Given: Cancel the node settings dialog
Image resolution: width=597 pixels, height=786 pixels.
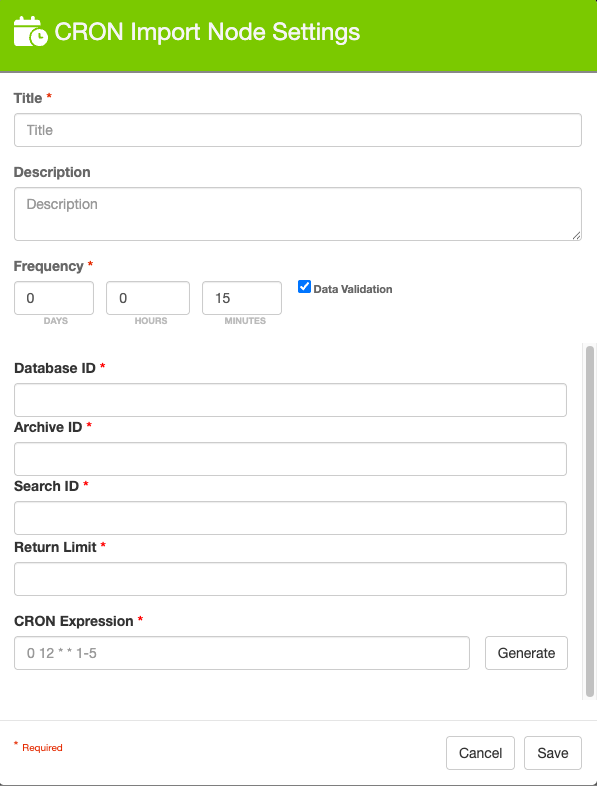Looking at the screenshot, I should click(480, 753).
